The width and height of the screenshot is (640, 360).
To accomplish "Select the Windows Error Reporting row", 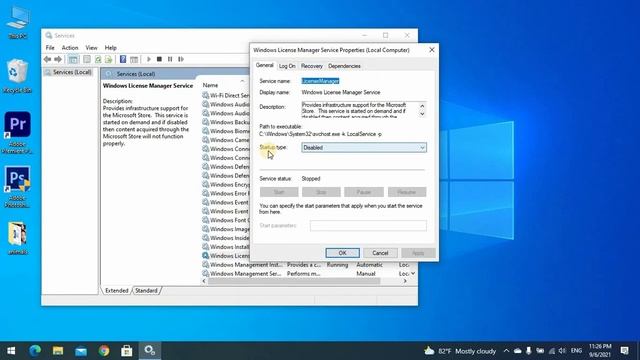I will tap(226, 193).
